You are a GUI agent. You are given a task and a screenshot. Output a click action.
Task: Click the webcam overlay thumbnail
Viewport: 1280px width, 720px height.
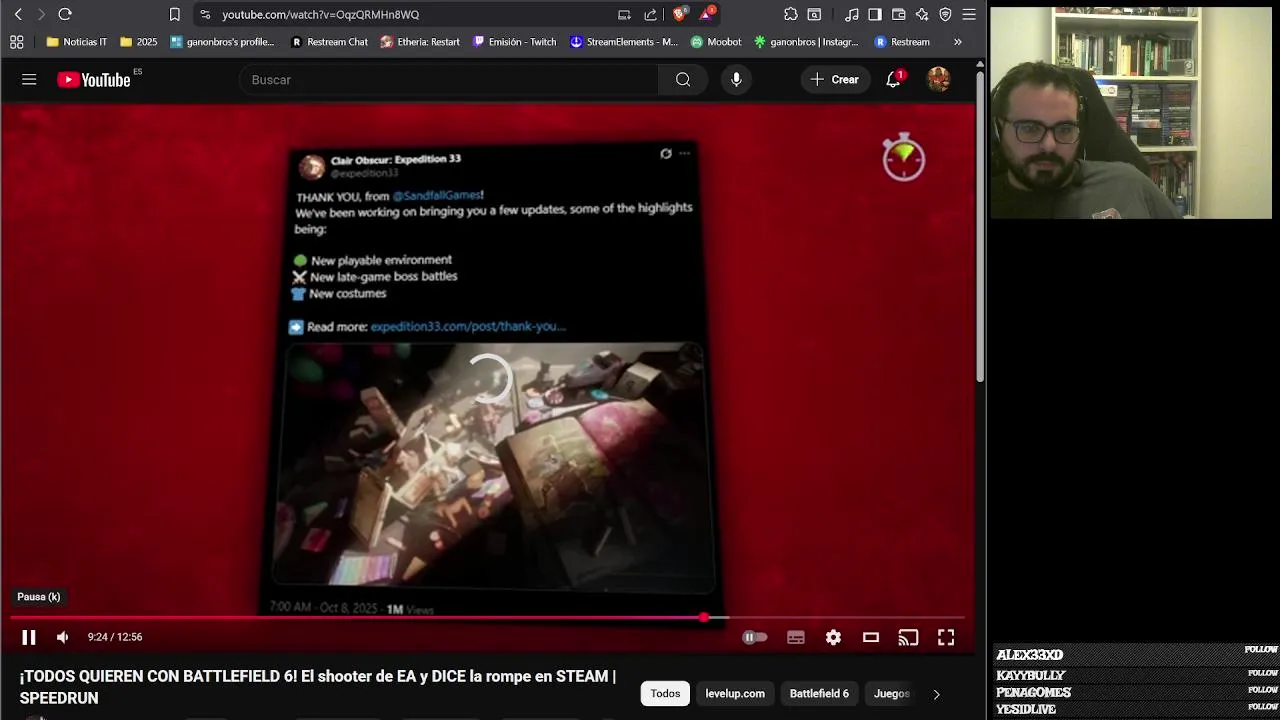(x=1131, y=113)
